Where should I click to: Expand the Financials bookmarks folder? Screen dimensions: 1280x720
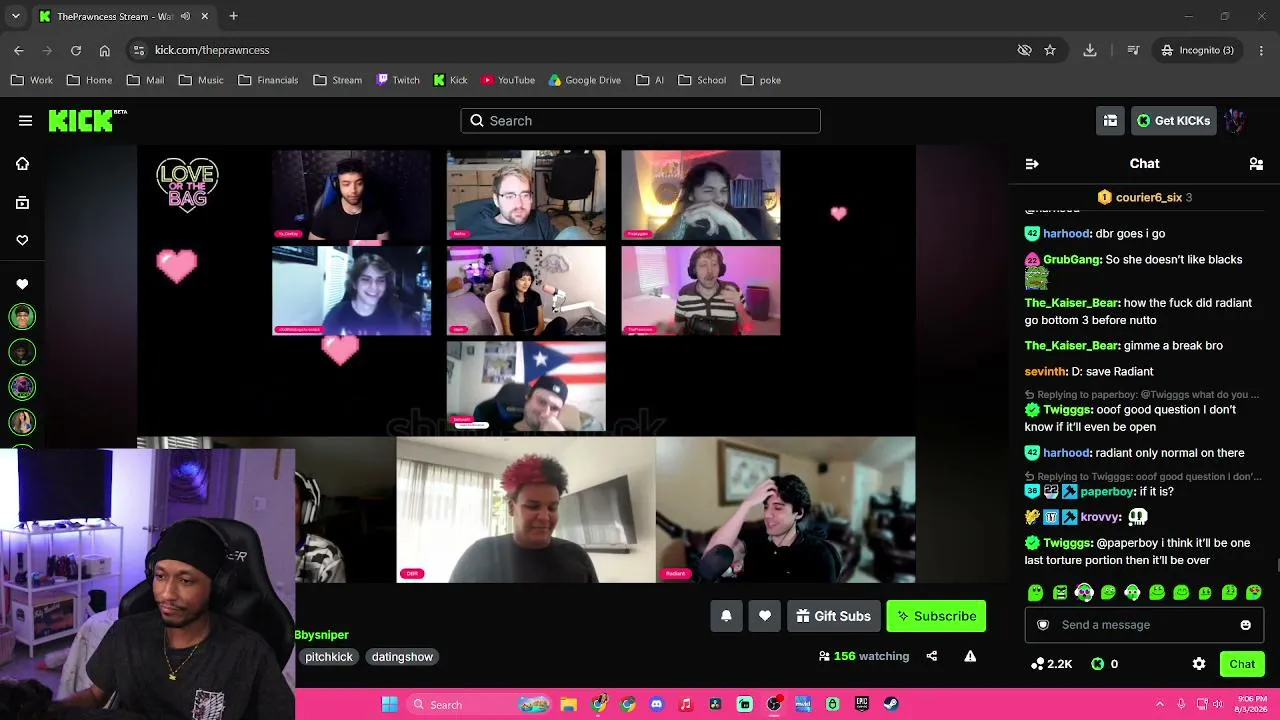268,80
